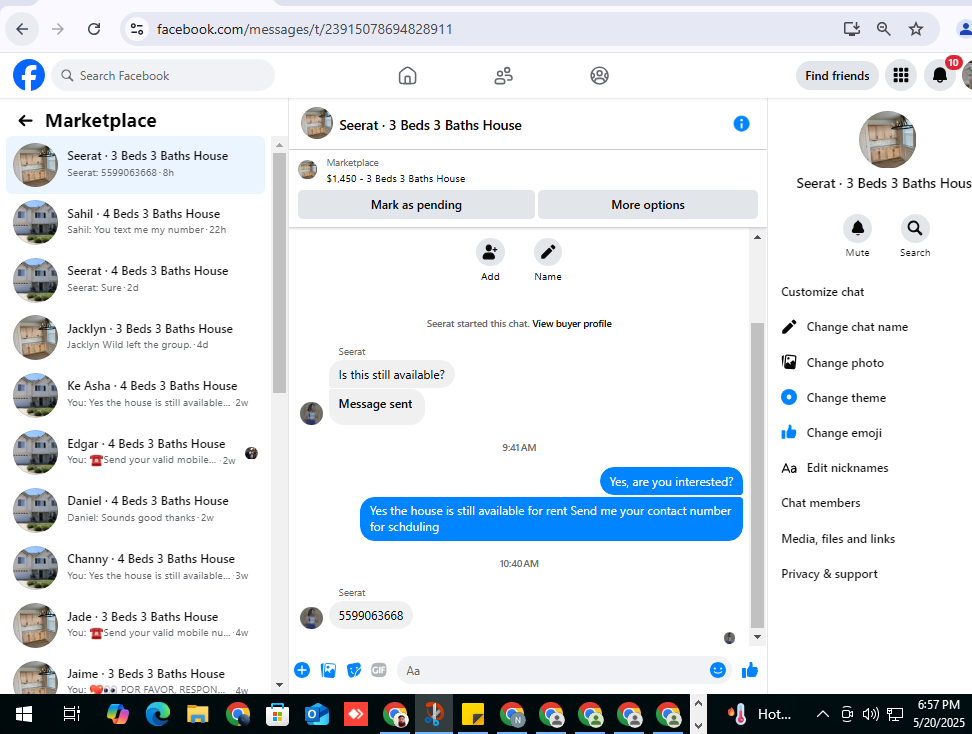Image resolution: width=972 pixels, height=734 pixels.
Task: Open Channy 4 Beds 3 Baths House chat
Action: tap(136, 567)
